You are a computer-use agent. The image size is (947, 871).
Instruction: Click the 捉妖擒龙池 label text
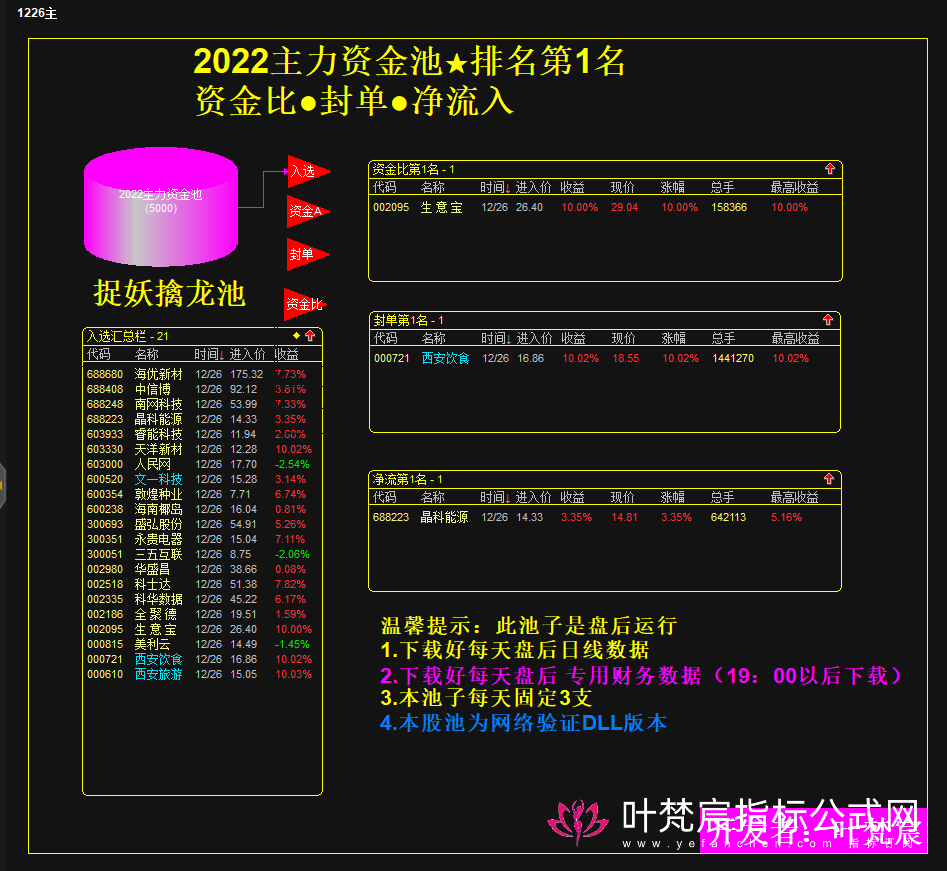tap(172, 295)
